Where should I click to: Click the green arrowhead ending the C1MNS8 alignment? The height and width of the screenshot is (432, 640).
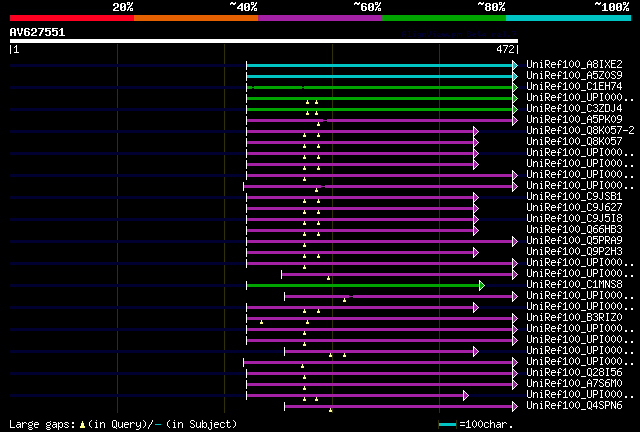click(482, 285)
